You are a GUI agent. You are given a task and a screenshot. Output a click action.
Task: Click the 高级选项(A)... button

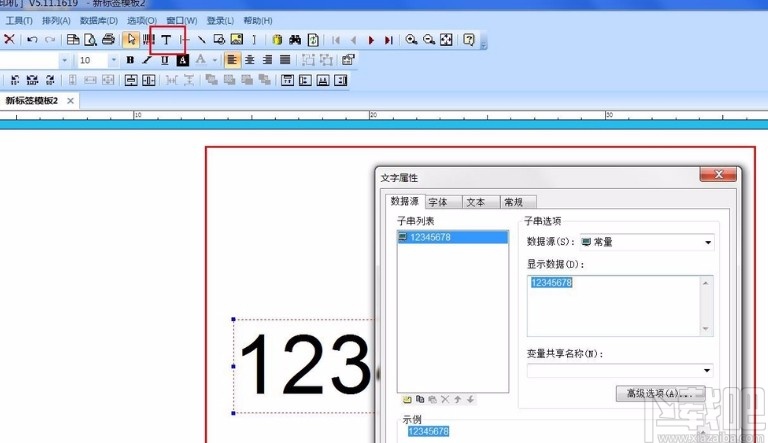[660, 393]
